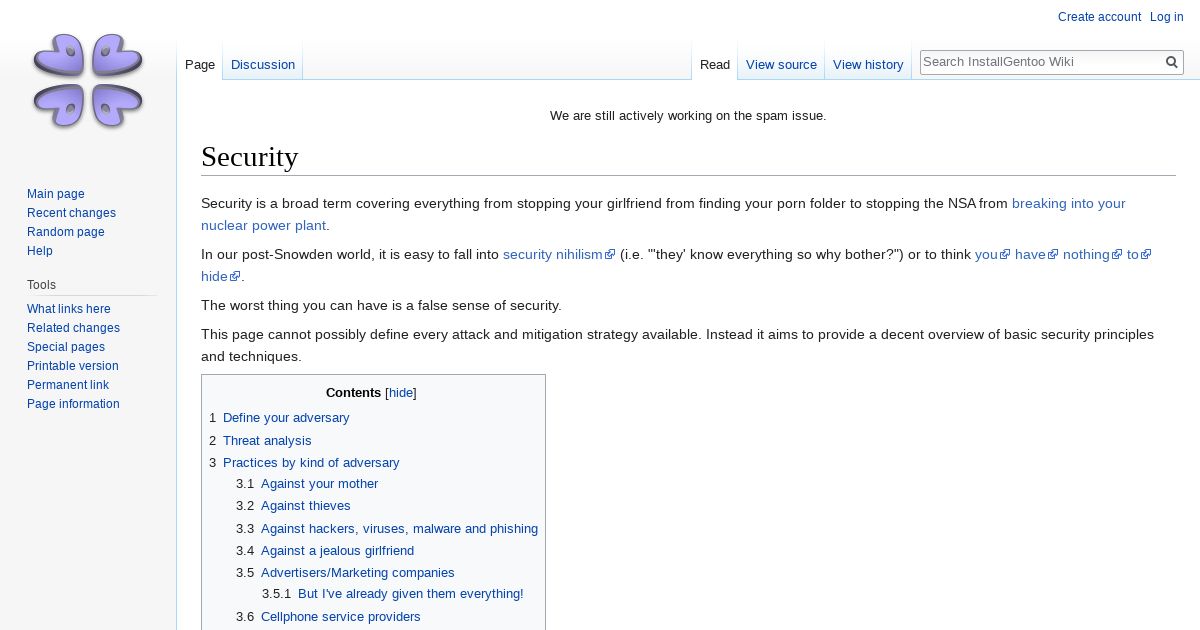Open Recent changes in sidebar
Image resolution: width=1200 pixels, height=630 pixels.
click(71, 213)
